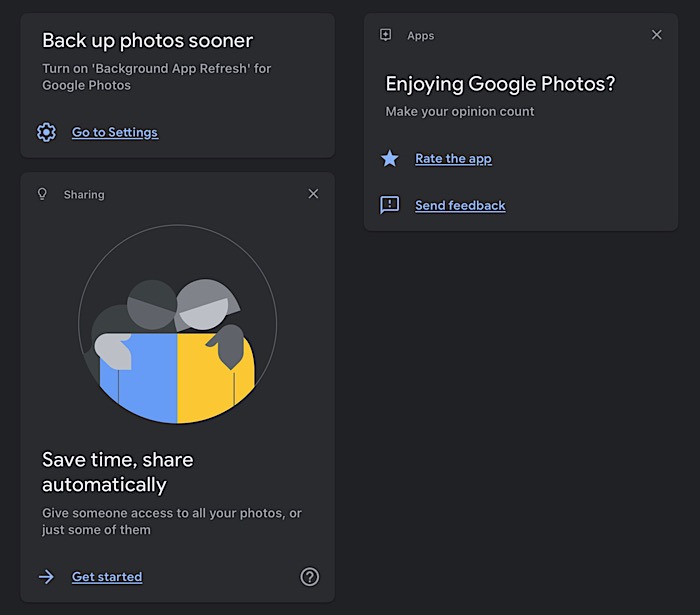
Task: Click the feedback speech bubble icon
Action: point(390,205)
